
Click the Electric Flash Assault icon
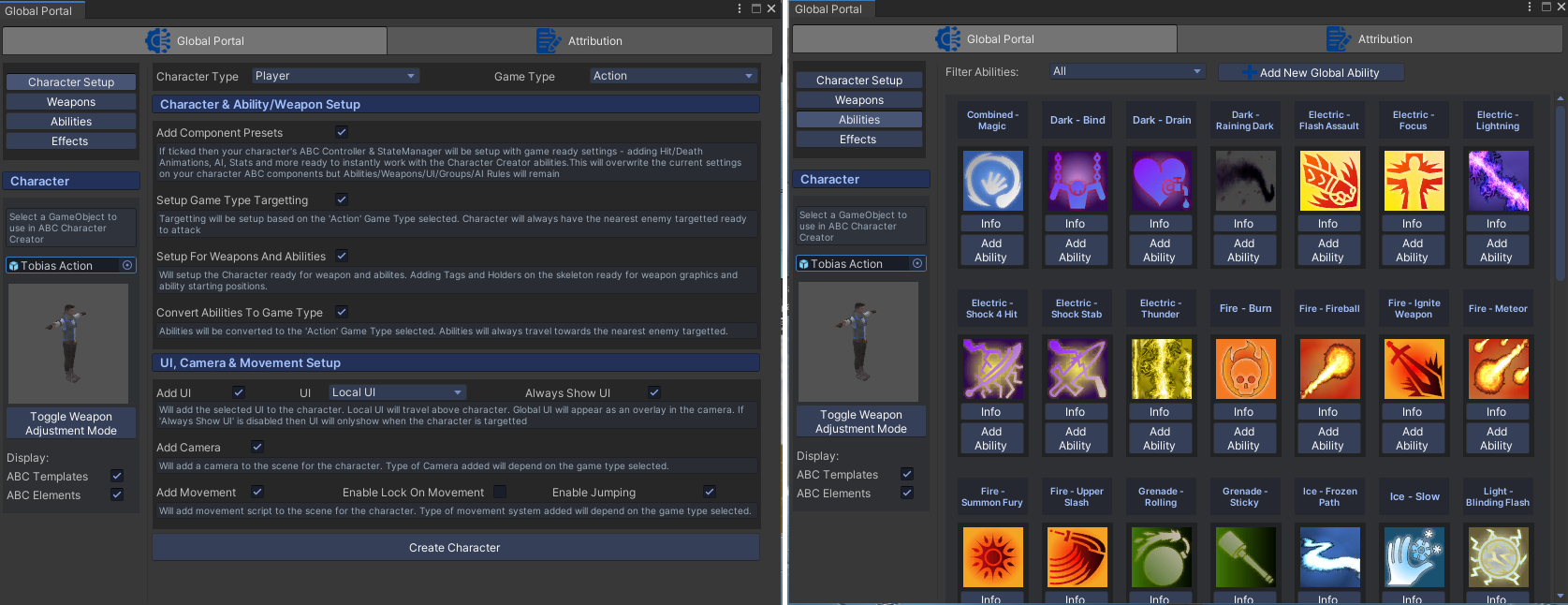tap(1329, 181)
